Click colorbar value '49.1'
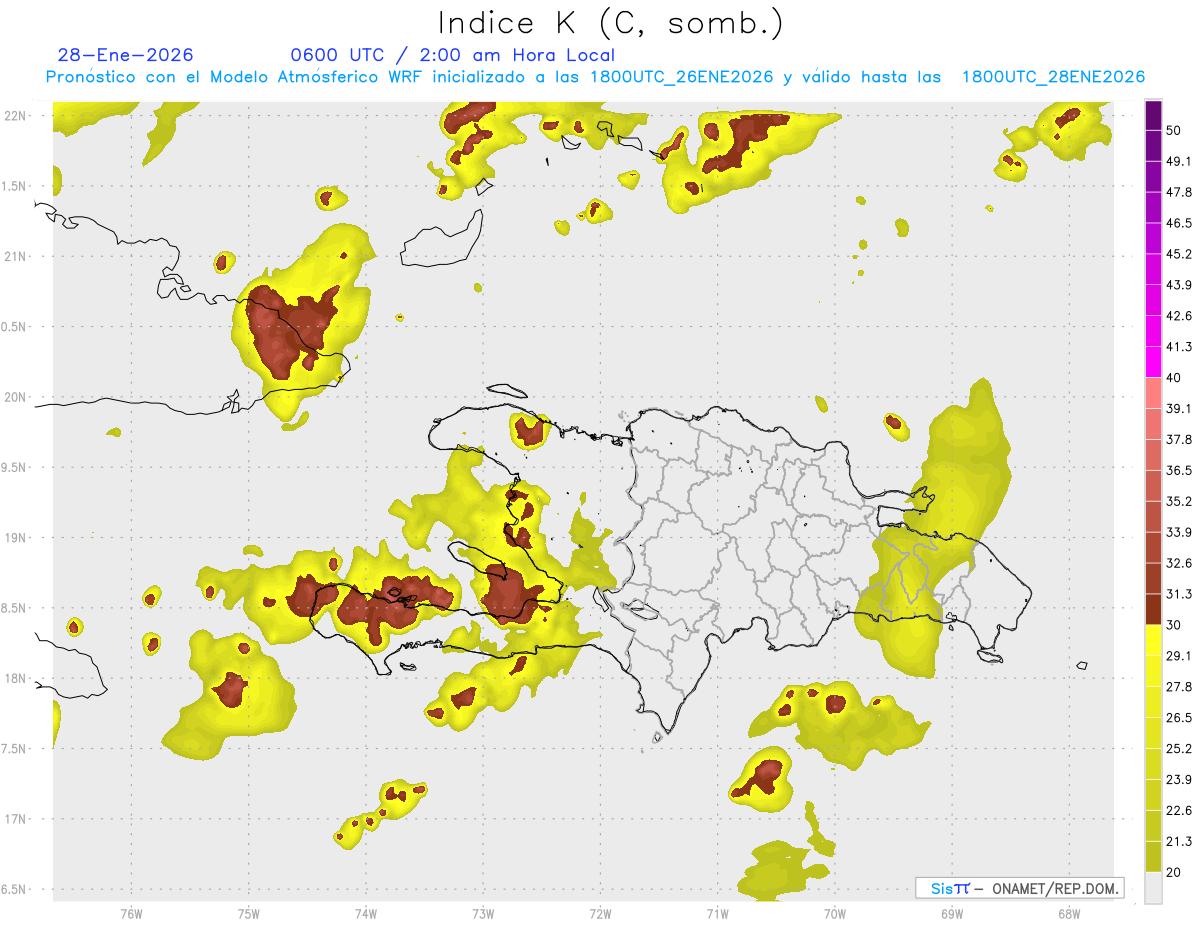The height and width of the screenshot is (927, 1200). tap(1179, 161)
